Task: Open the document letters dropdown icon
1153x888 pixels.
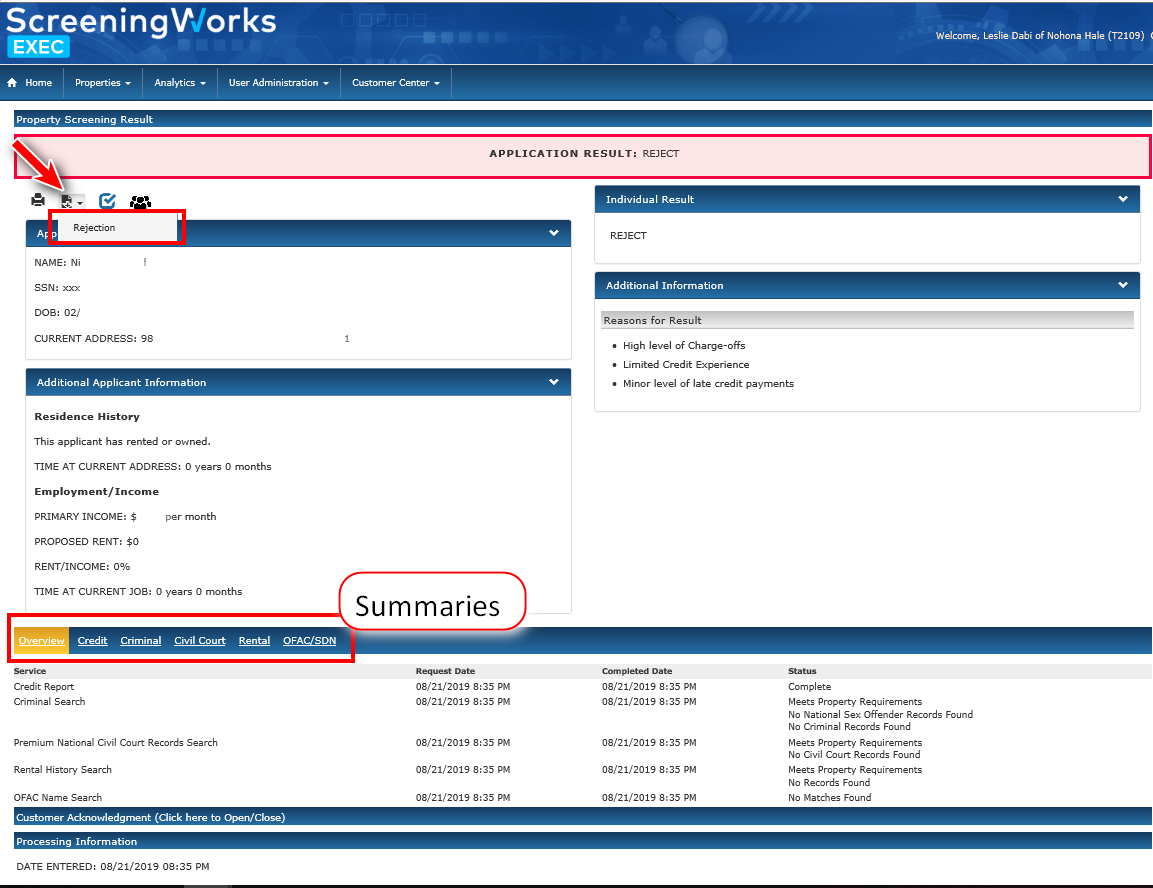Action: tap(71, 201)
